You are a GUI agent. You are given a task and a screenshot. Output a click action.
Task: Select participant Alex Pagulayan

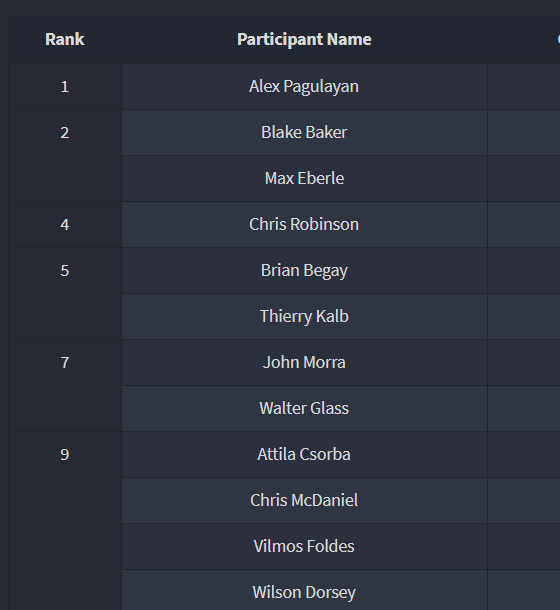[304, 86]
